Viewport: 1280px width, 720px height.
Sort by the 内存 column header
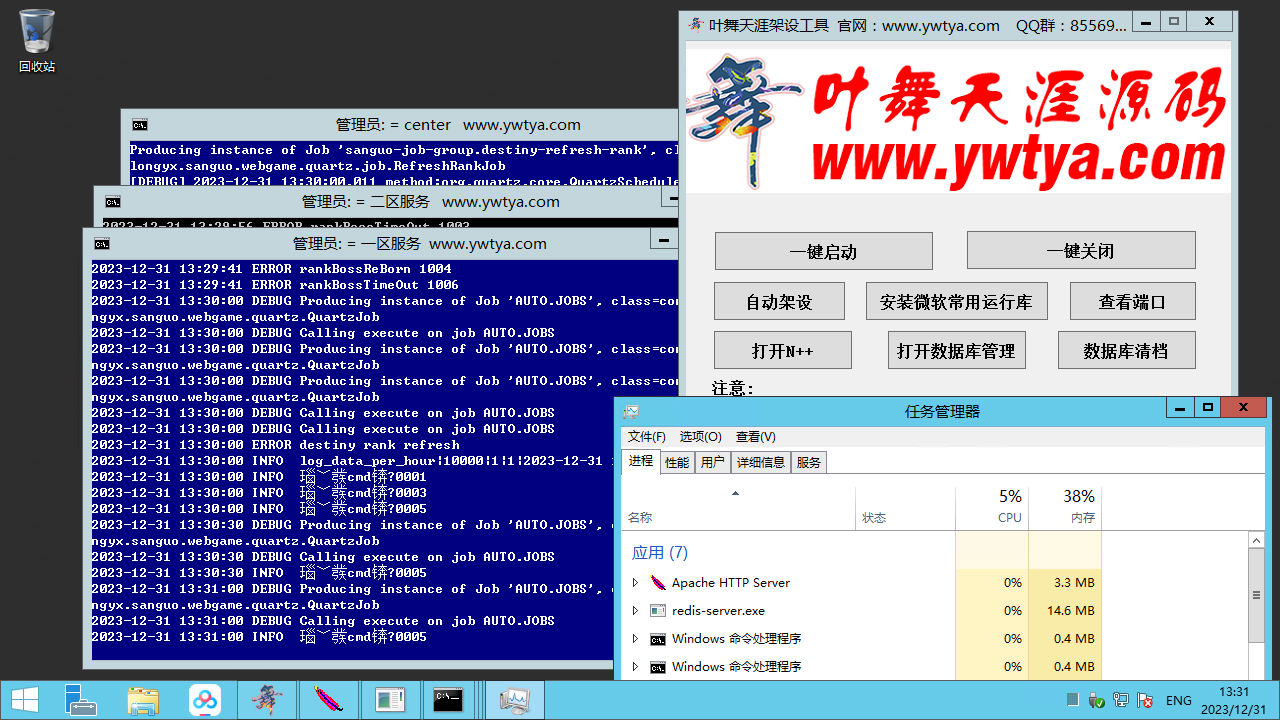point(1065,506)
